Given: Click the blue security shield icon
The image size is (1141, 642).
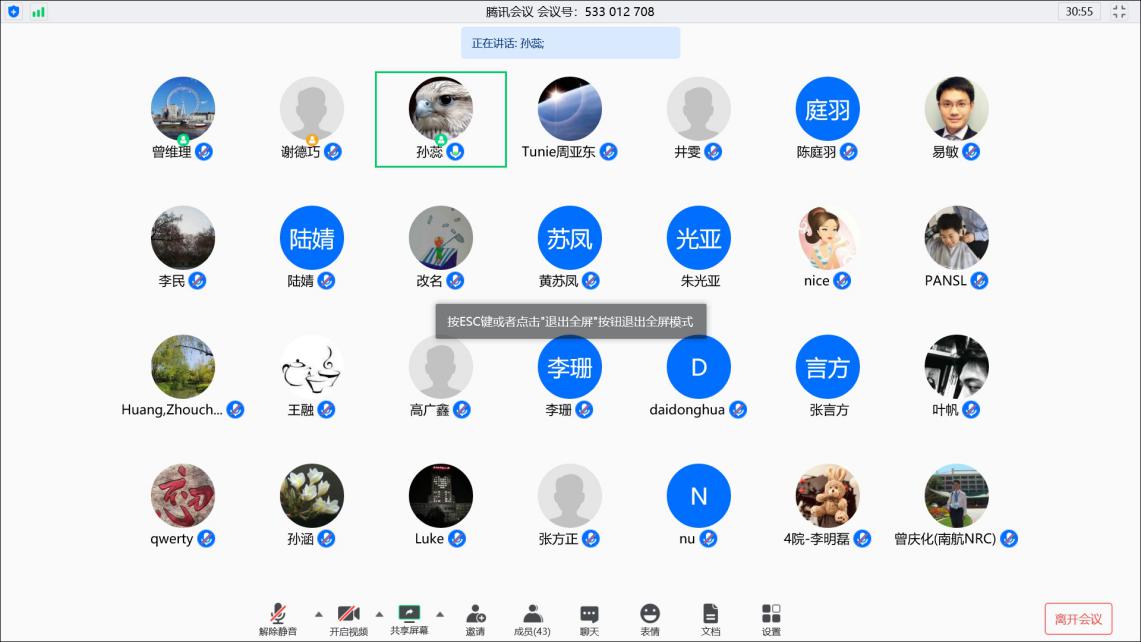Looking at the screenshot, I should click(x=14, y=12).
